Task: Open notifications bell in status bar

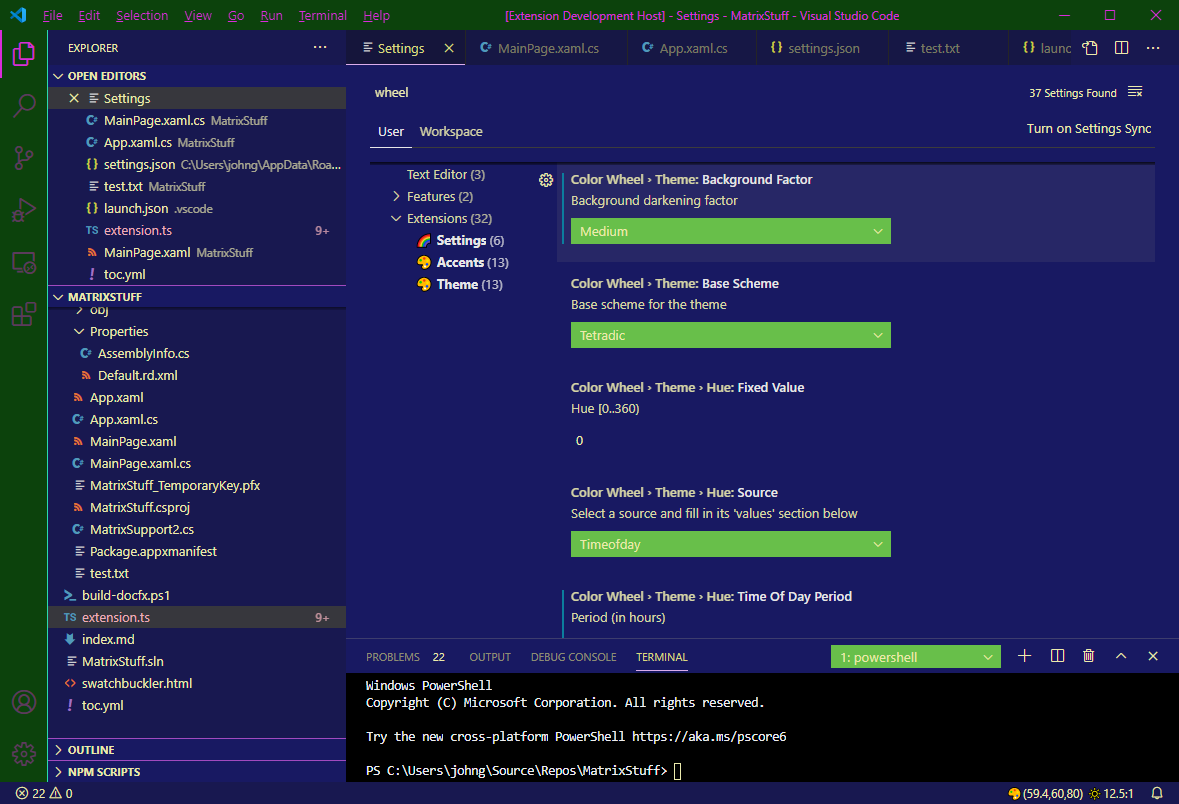Action: 1157,793
